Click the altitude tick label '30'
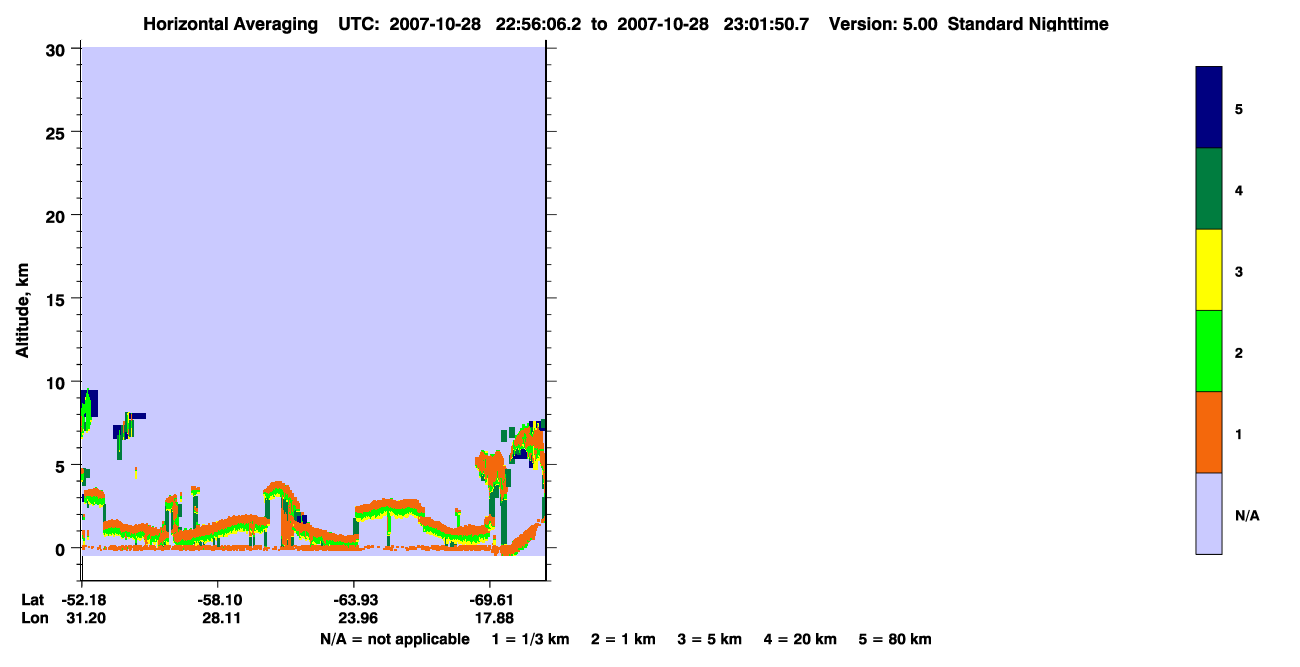 point(58,49)
